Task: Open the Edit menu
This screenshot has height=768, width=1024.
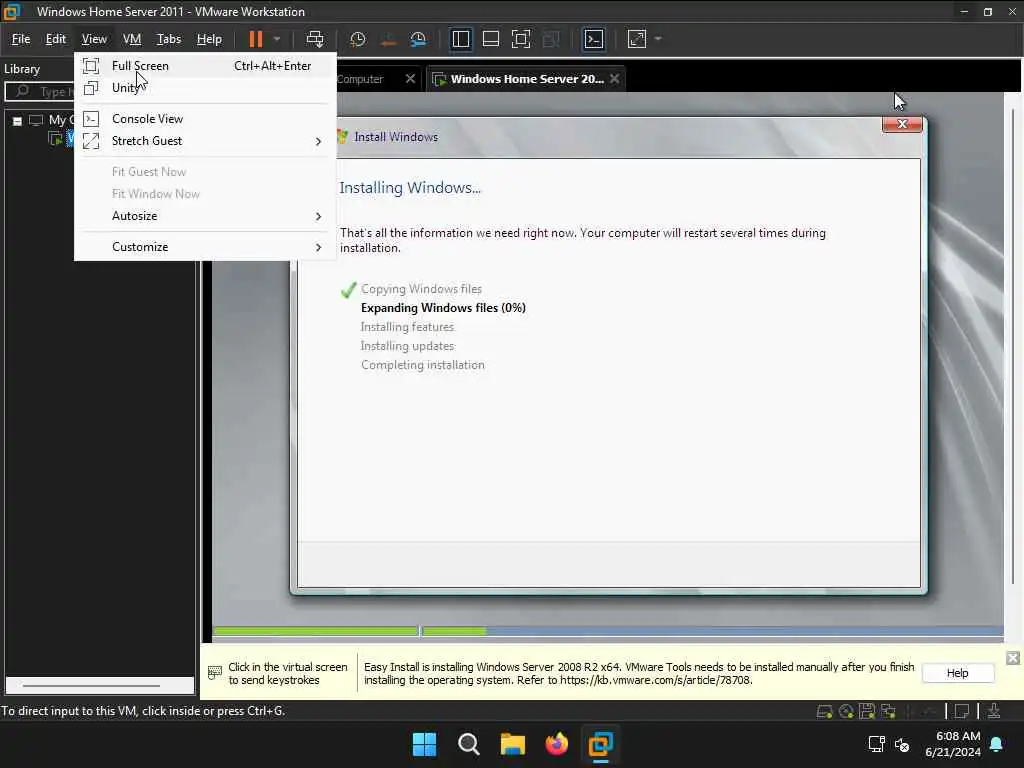Action: (x=56, y=39)
